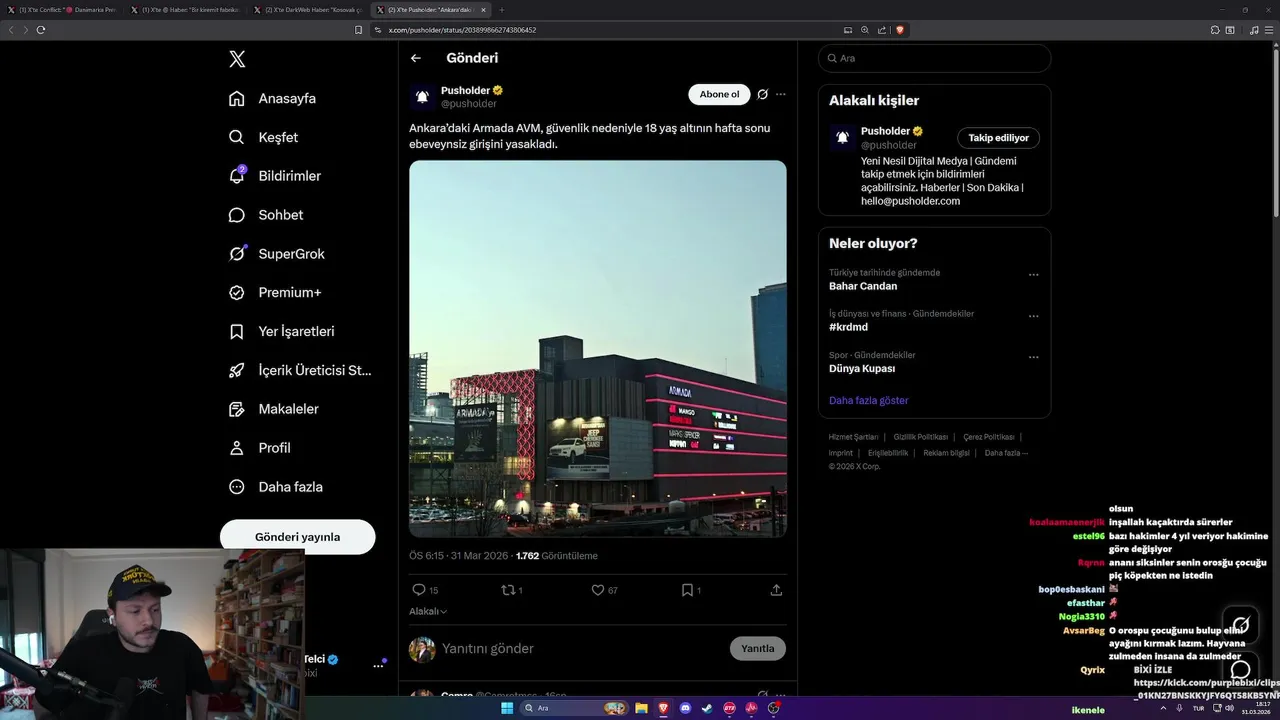Screen dimensions: 1280x720
Task: Open Yer İşaretleri bookmarks
Action: (x=282, y=331)
